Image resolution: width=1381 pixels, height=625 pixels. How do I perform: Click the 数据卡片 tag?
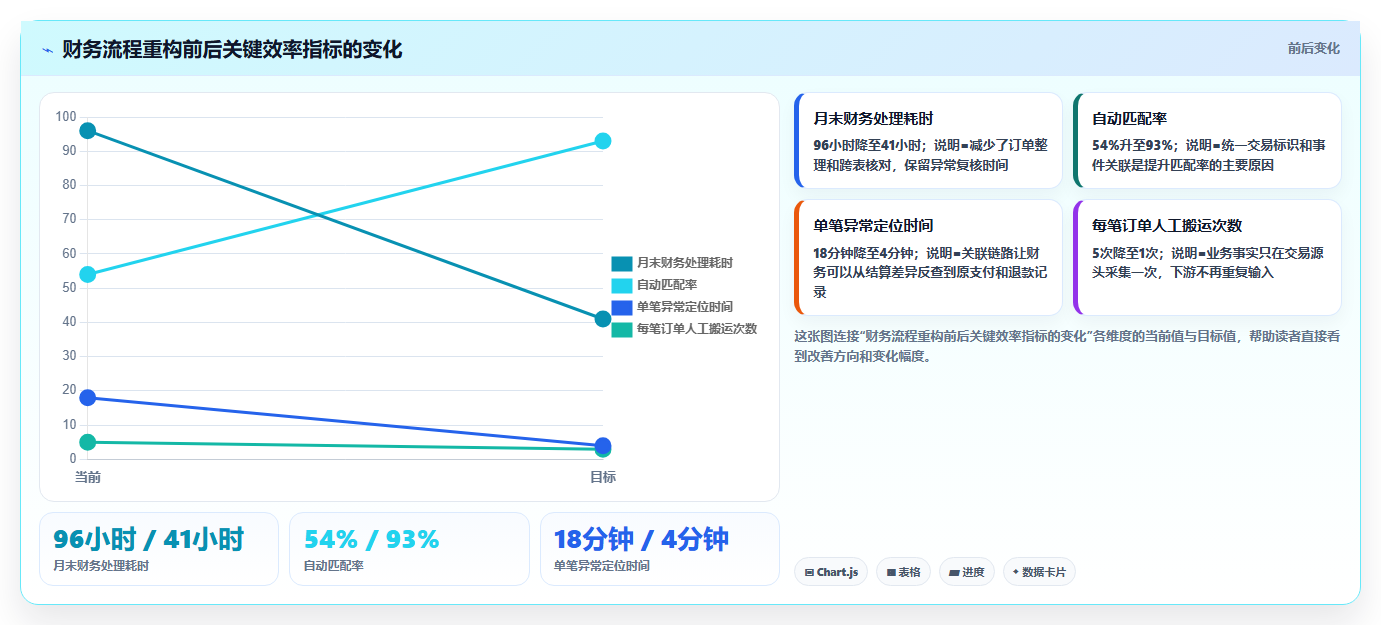(1039, 572)
